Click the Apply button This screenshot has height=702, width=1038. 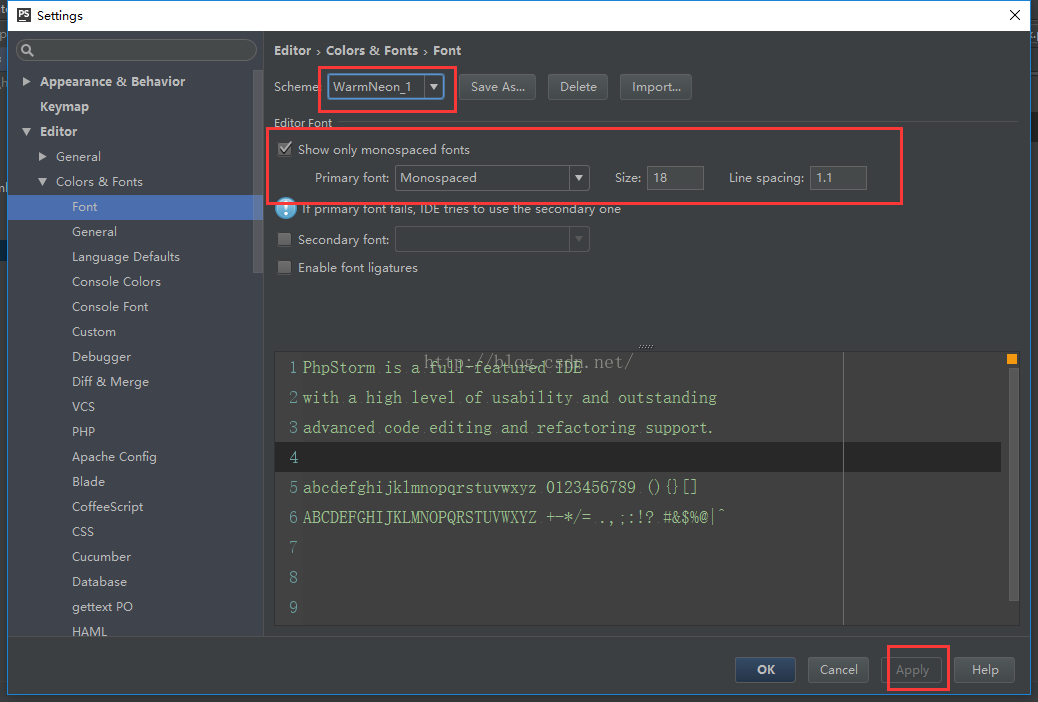[912, 670]
